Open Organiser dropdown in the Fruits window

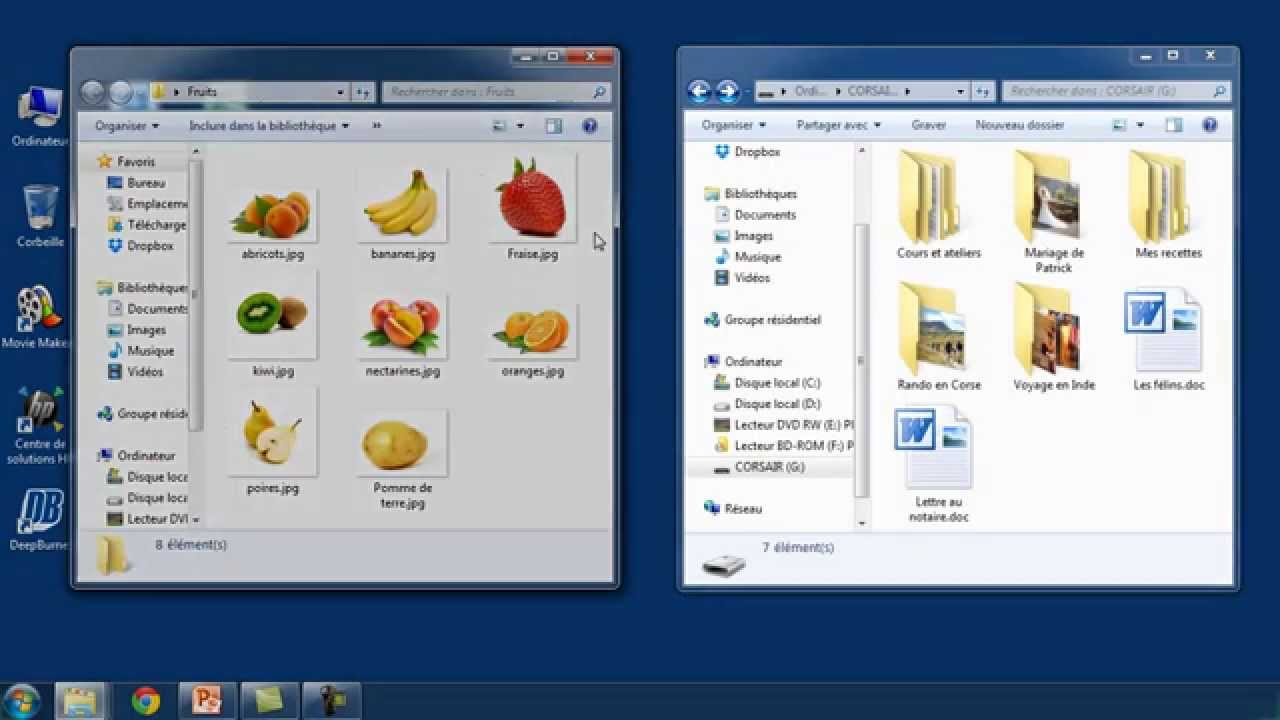point(127,126)
